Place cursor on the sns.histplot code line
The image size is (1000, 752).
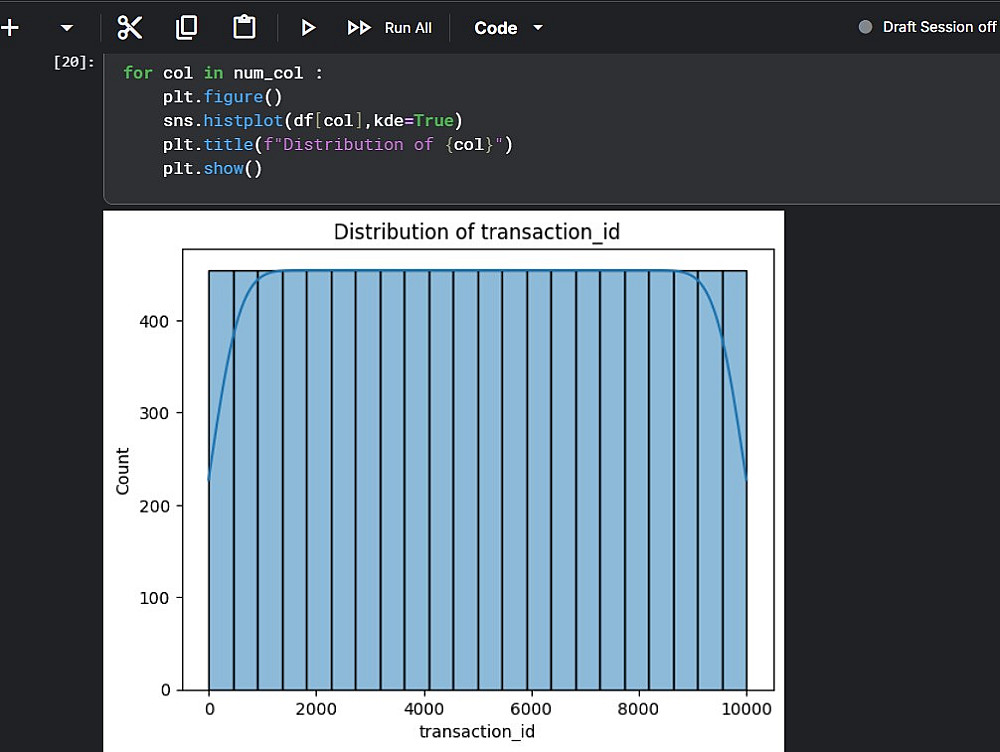(x=311, y=121)
